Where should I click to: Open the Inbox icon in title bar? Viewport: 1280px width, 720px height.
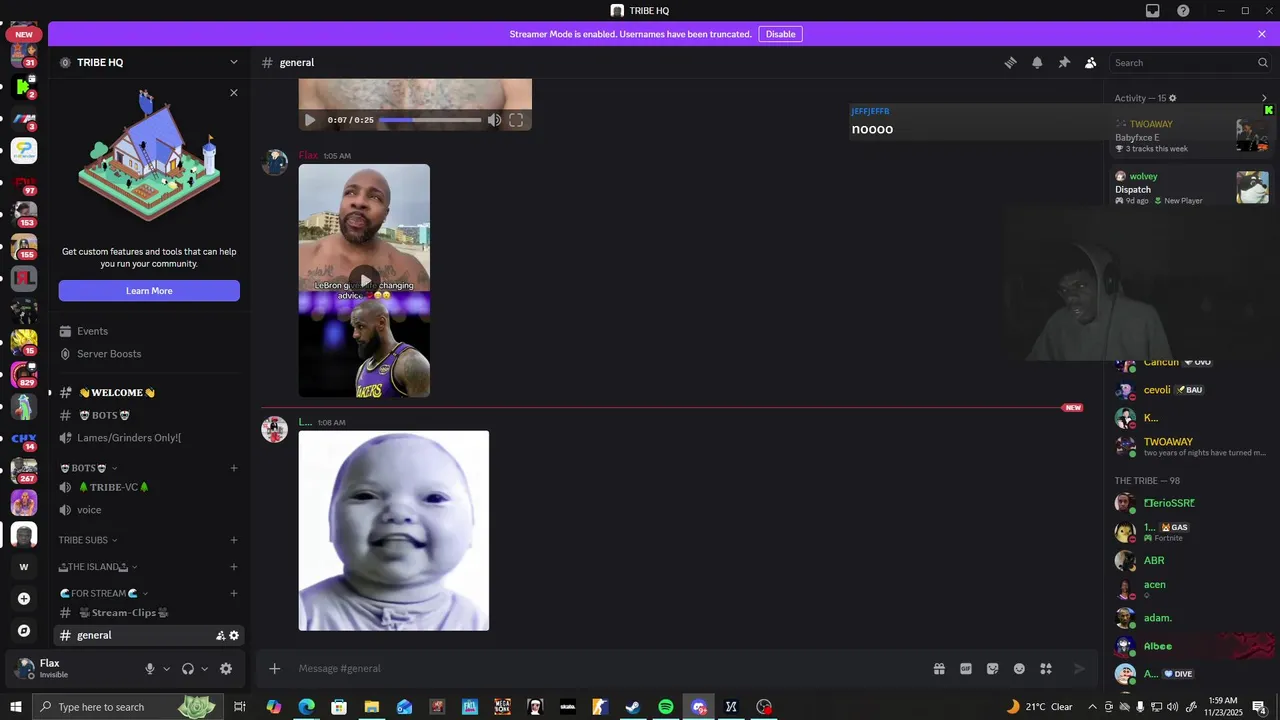[x=1152, y=10]
